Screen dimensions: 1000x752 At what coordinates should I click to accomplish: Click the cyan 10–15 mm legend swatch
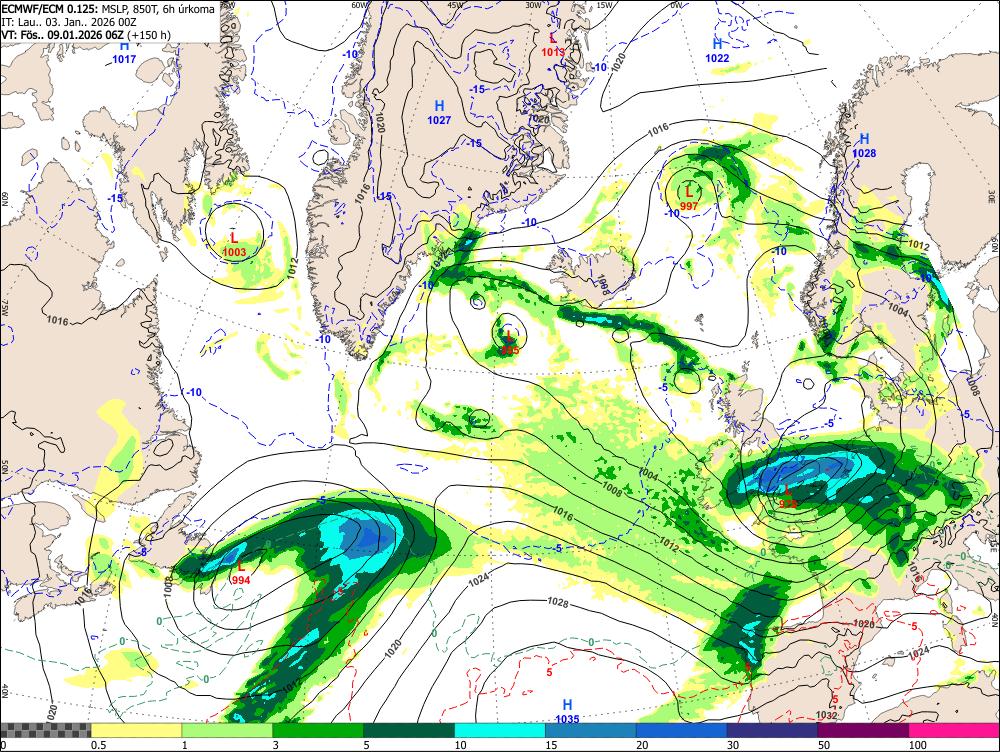point(500,730)
